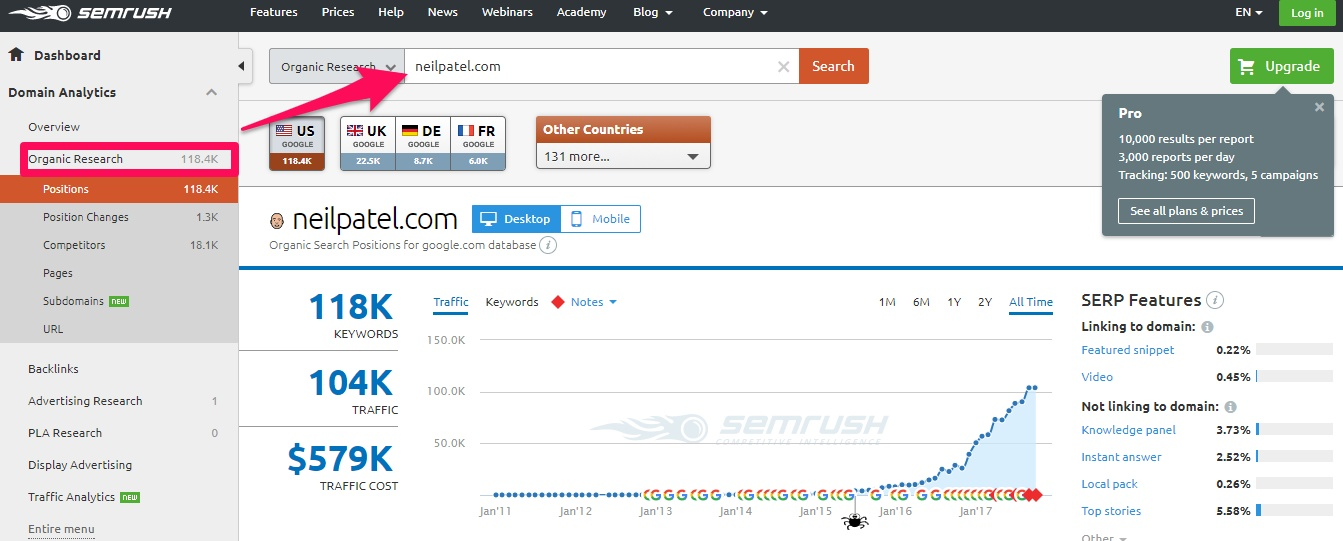The width and height of the screenshot is (1343, 541).
Task: Click the info icon beside Linking to domain
Action: pyautogui.click(x=1207, y=327)
